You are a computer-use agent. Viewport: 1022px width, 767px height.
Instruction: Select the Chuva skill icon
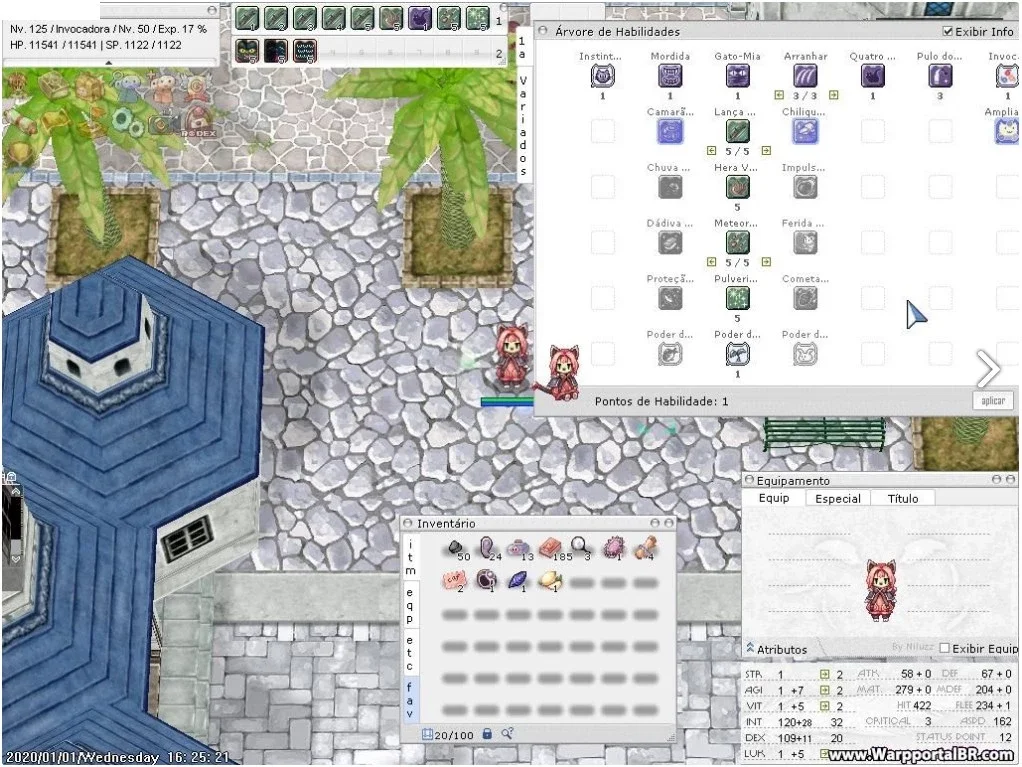(669, 188)
